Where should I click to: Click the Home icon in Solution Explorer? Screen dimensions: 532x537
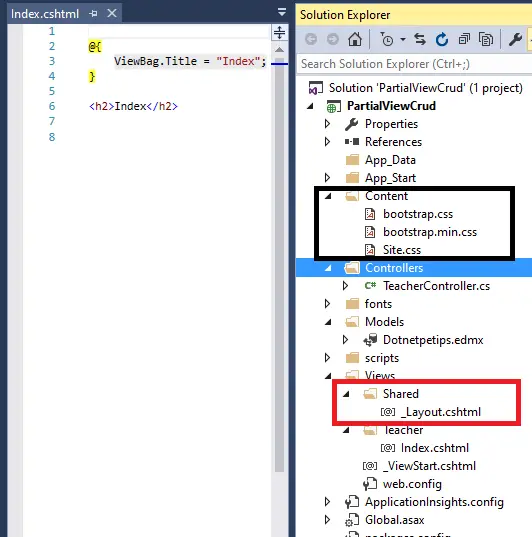pos(355,39)
